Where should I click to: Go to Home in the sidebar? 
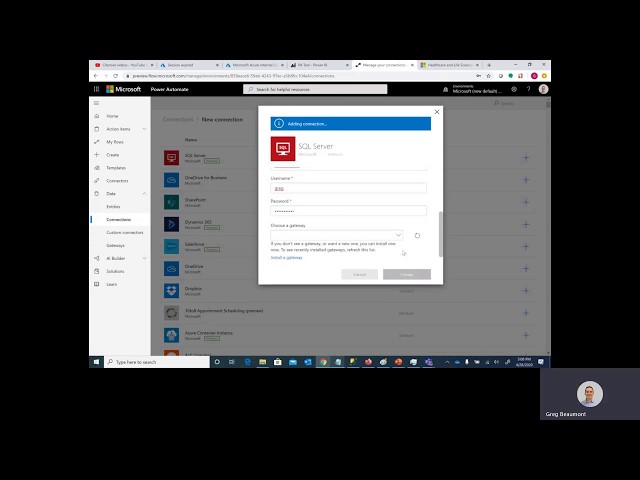[112, 116]
